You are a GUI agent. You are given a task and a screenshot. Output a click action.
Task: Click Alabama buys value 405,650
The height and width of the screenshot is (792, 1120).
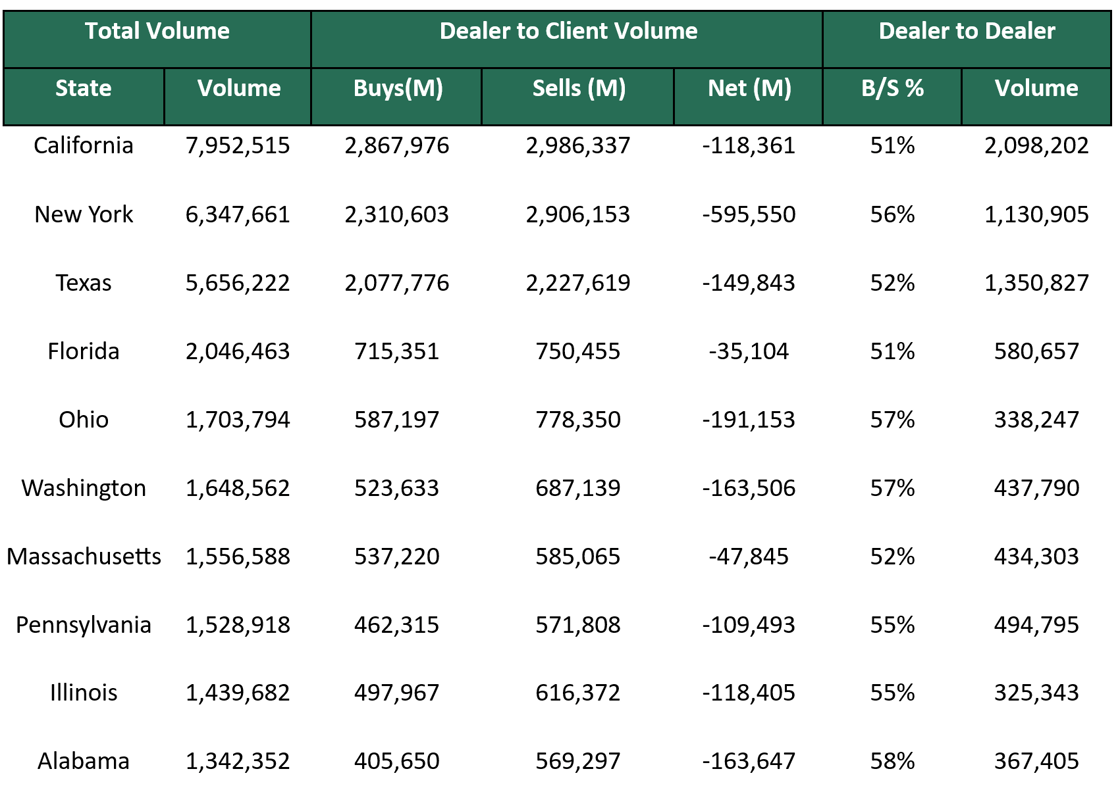397,761
